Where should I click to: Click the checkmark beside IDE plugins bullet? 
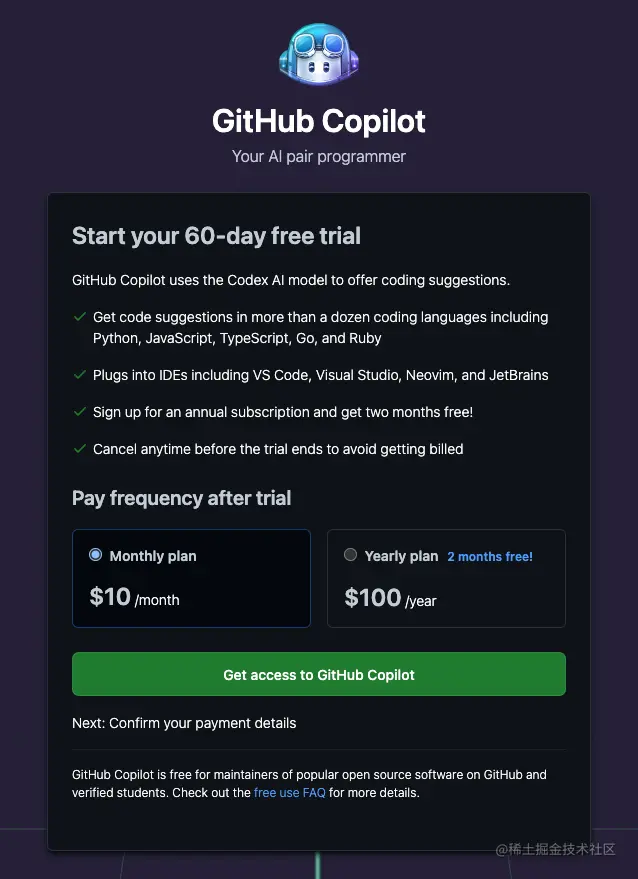click(80, 374)
